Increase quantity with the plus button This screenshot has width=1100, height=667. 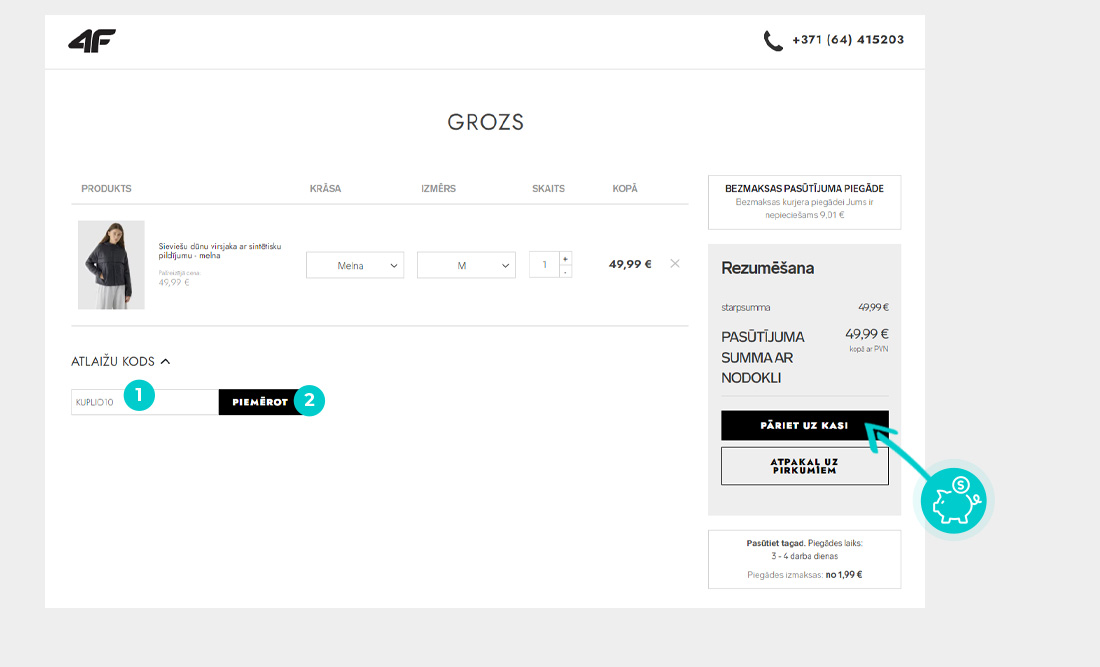click(566, 258)
